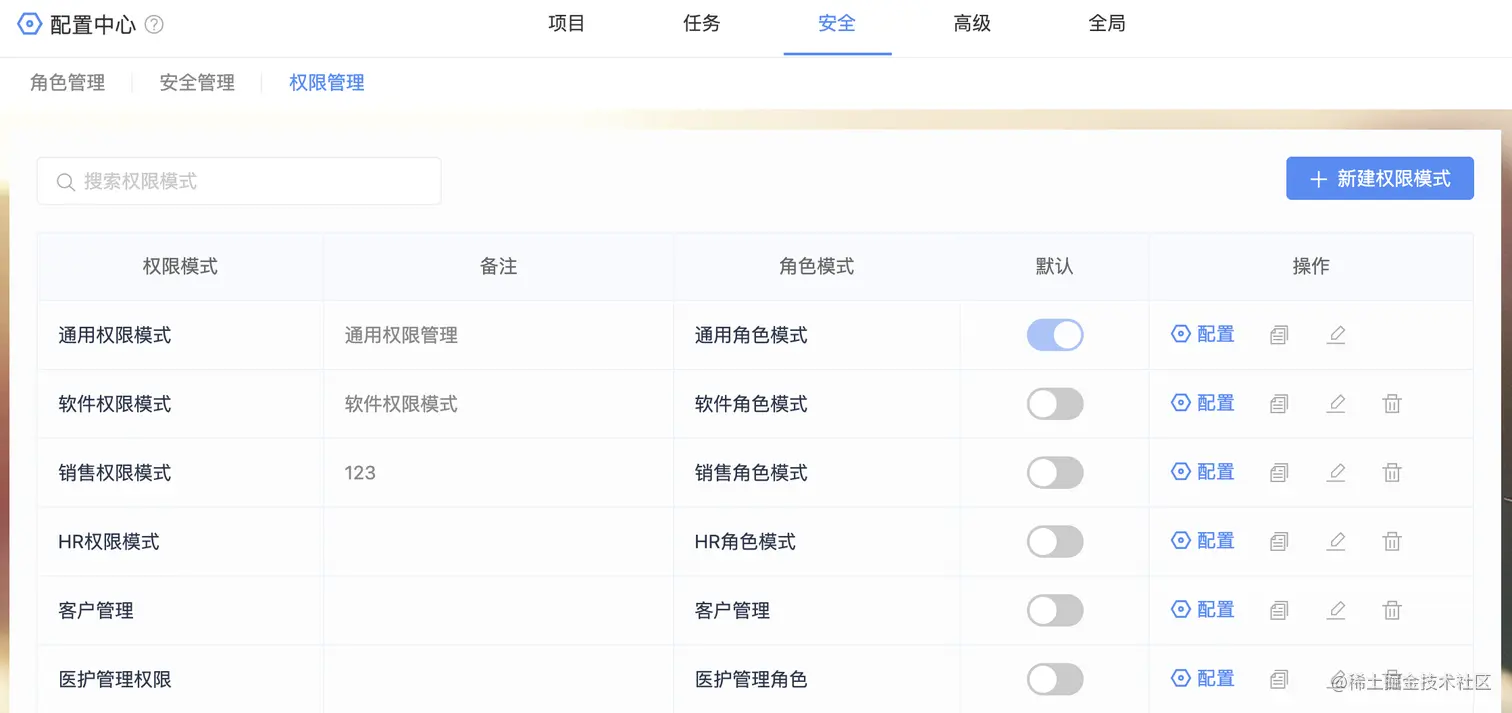
Task: Enable default switch for 软件权限模式
Action: click(1055, 404)
